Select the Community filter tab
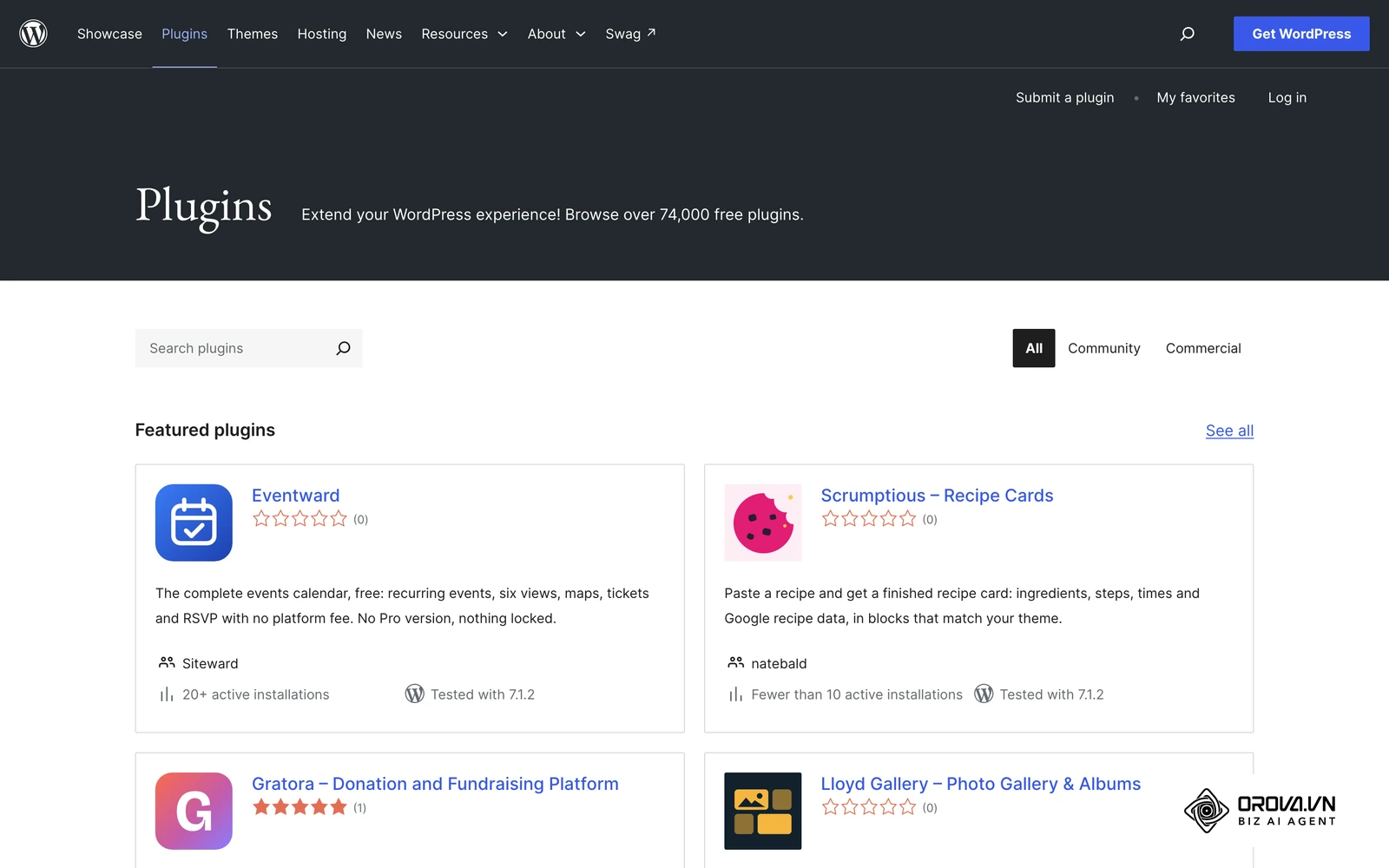This screenshot has width=1389, height=868. pos(1104,348)
